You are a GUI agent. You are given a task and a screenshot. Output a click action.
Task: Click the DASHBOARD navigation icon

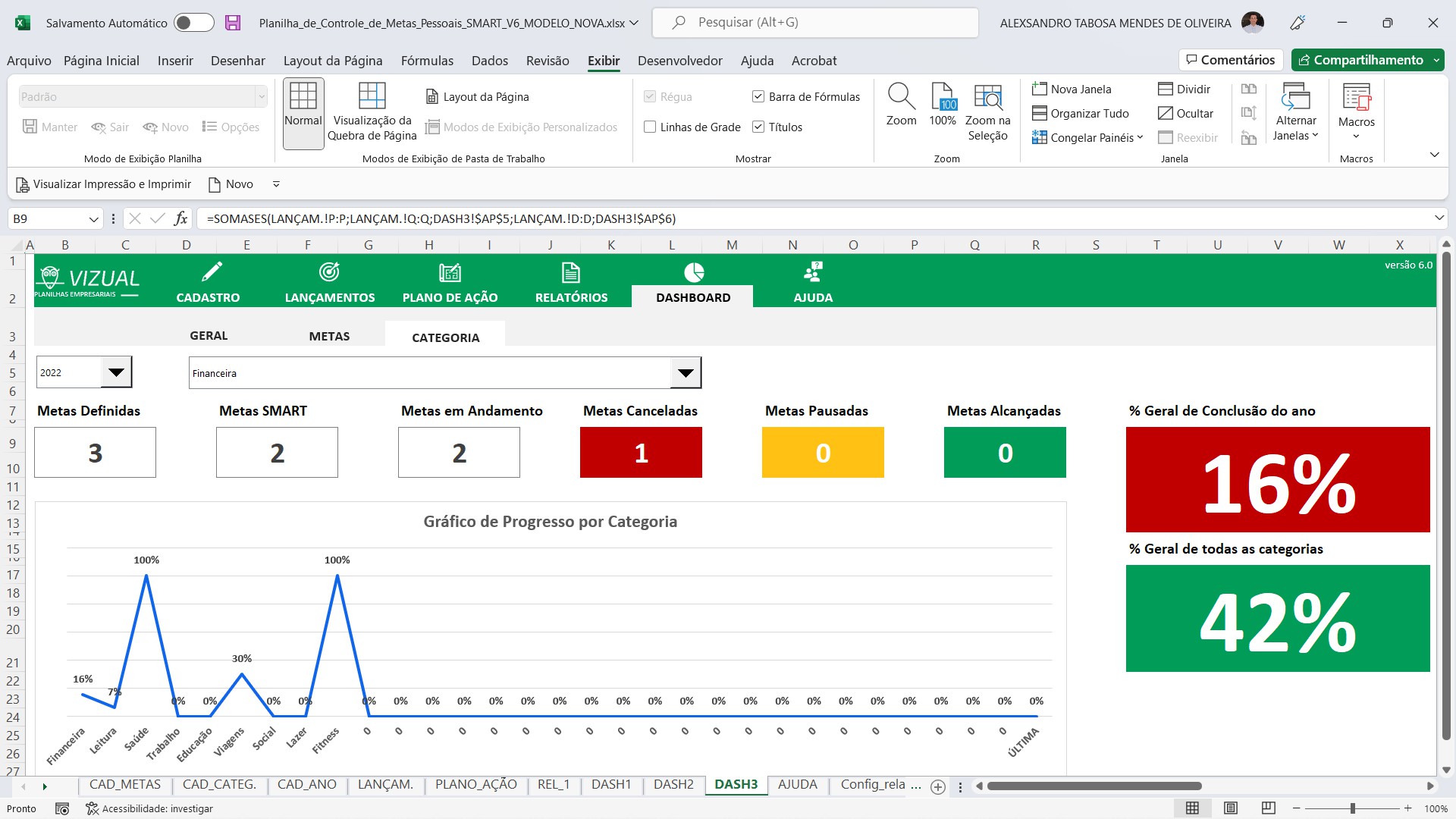(x=693, y=272)
